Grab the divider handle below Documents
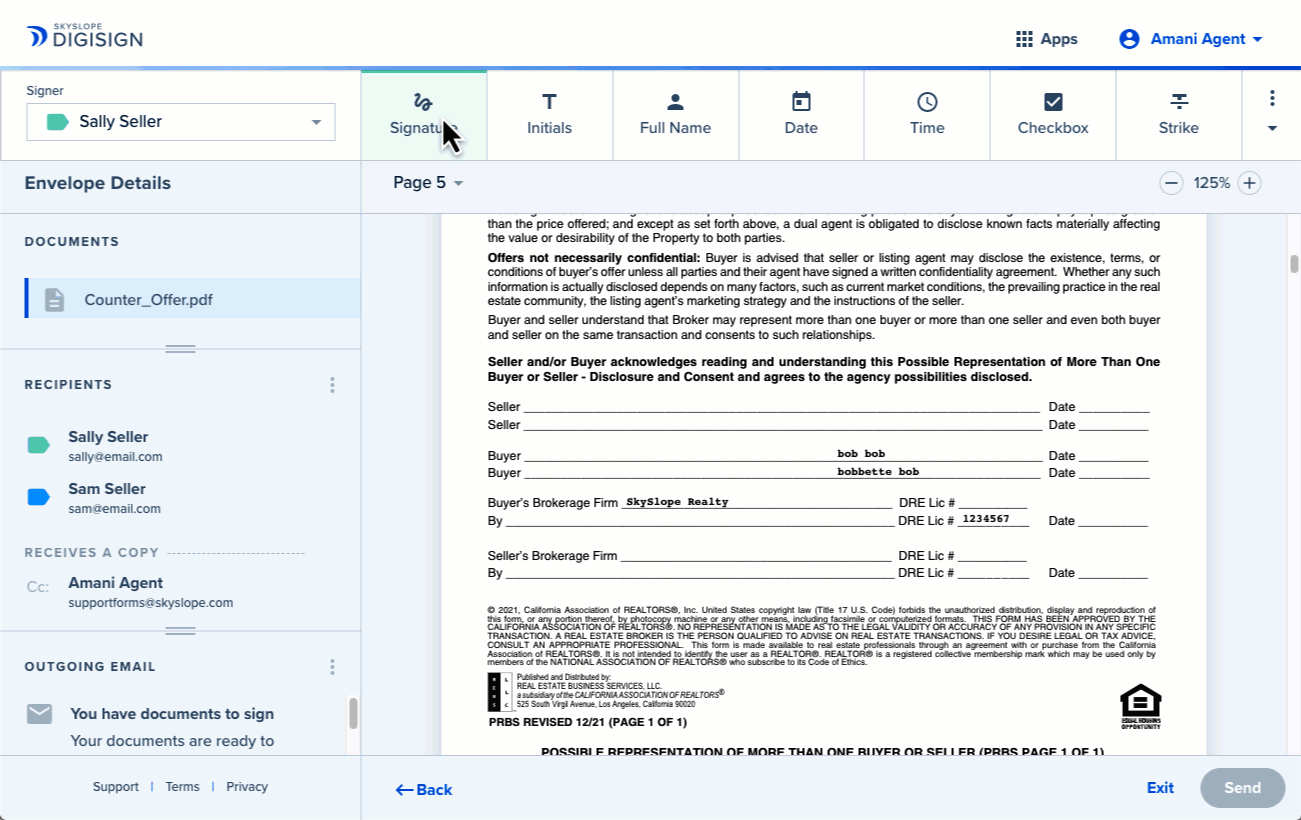Viewport: 1301px width, 820px height. point(180,349)
